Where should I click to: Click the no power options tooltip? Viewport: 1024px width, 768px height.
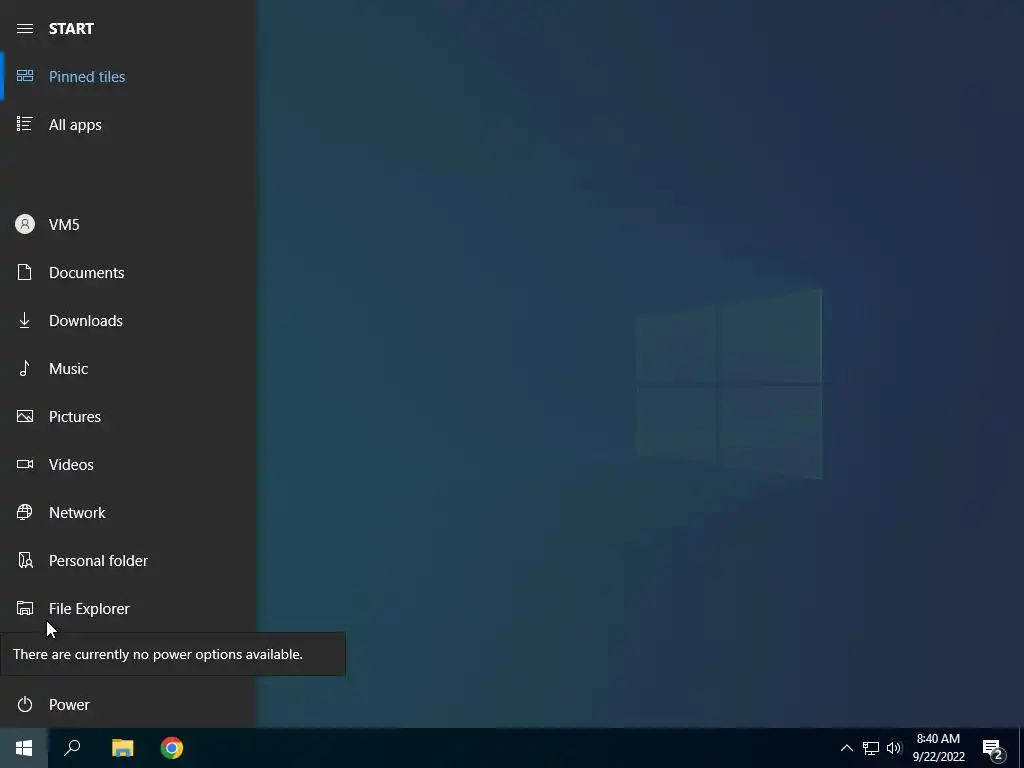pyautogui.click(x=173, y=654)
